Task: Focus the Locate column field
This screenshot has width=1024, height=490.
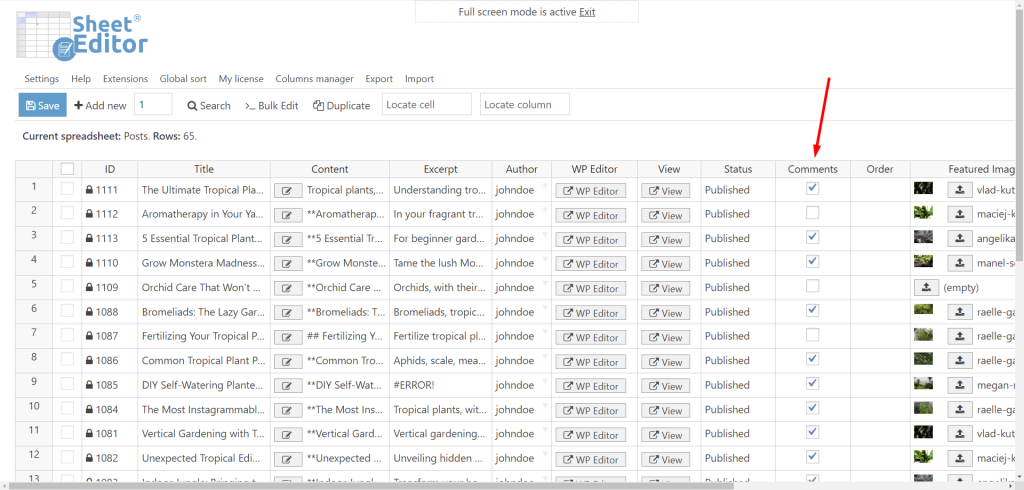Action: tap(525, 105)
